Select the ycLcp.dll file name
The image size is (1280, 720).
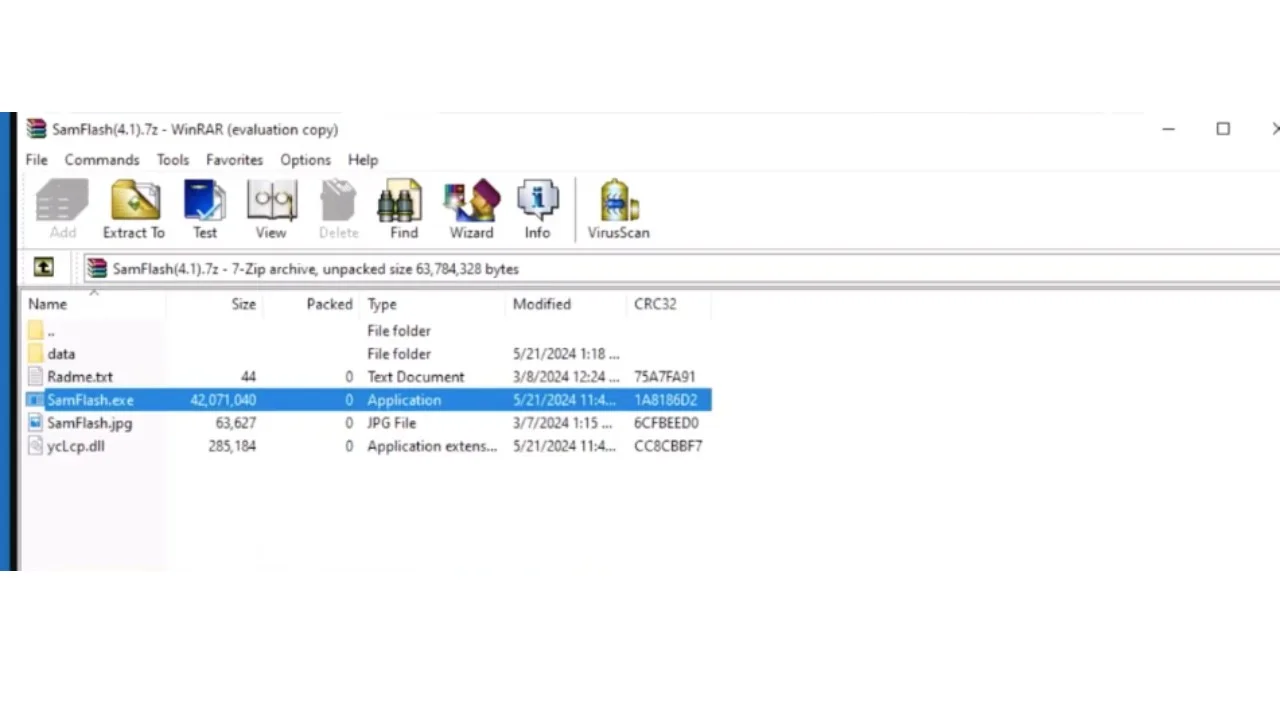tap(75, 446)
